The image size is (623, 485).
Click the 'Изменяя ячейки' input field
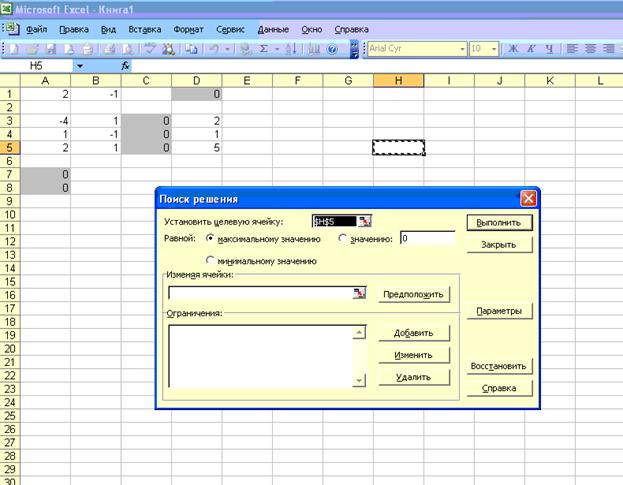[x=259, y=293]
